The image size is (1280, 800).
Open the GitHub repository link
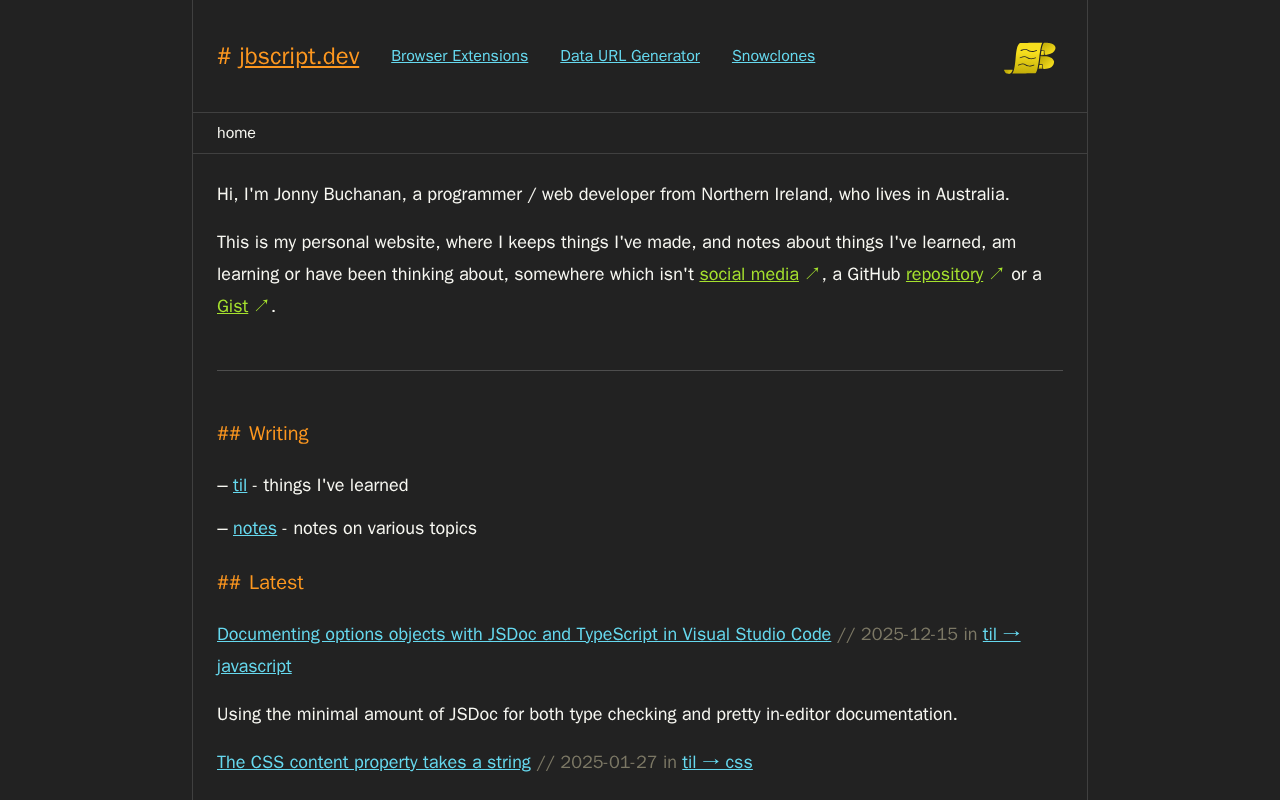coord(944,274)
